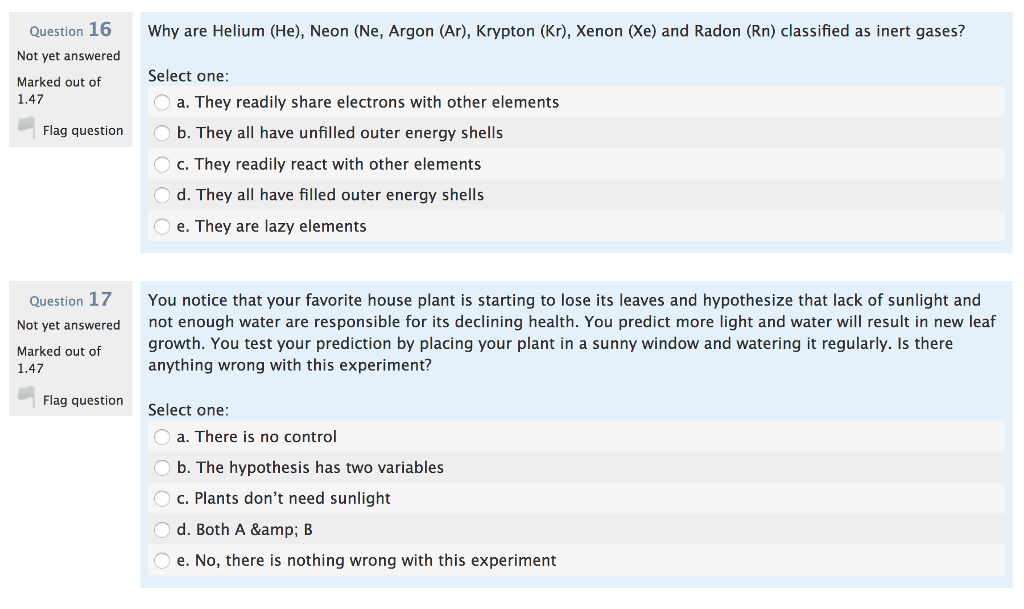Viewport: 1024px width, 609px height.
Task: Select answer a for Question 16
Action: pos(162,102)
